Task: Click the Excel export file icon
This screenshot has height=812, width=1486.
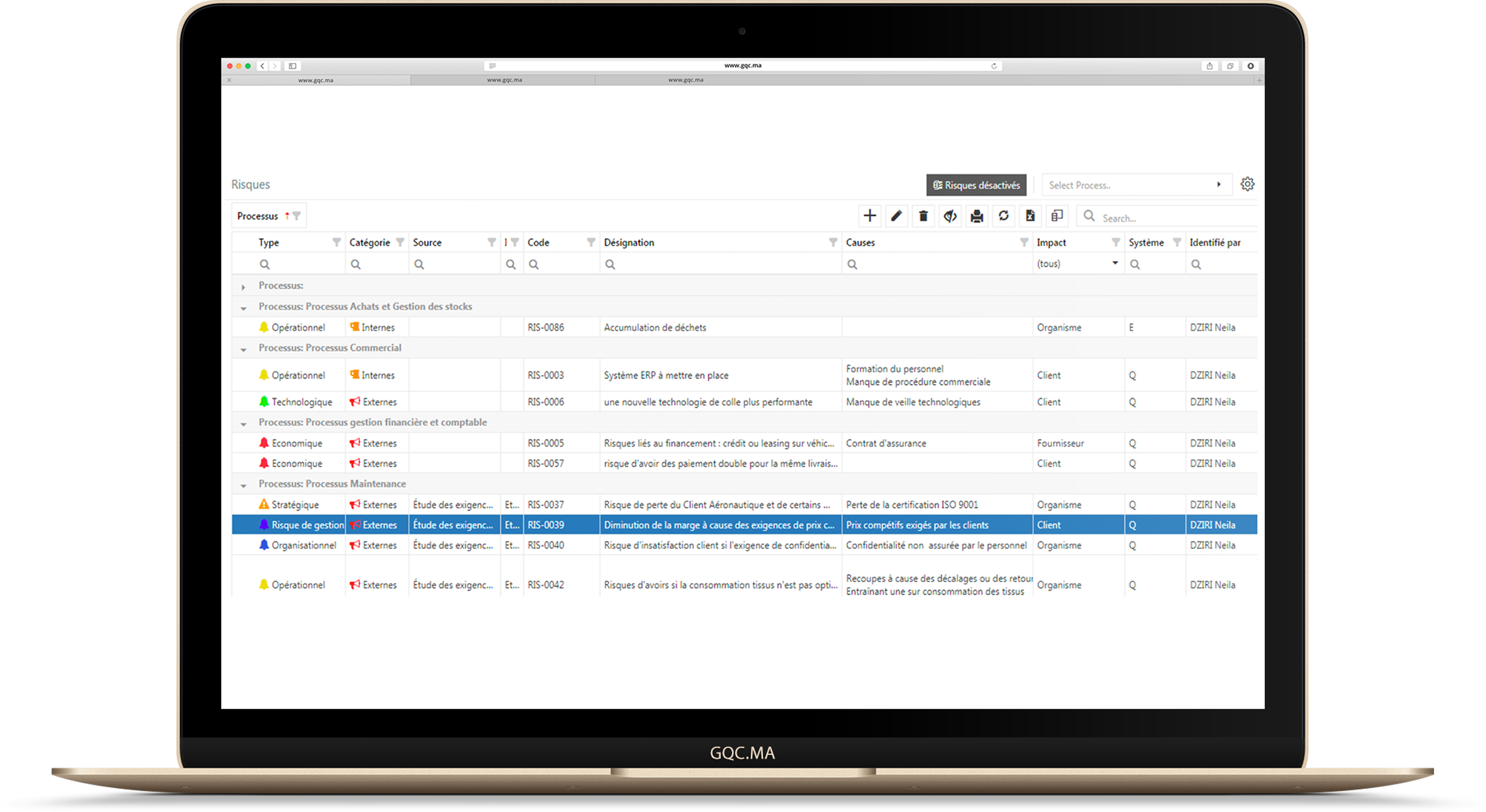Action: point(1030,216)
